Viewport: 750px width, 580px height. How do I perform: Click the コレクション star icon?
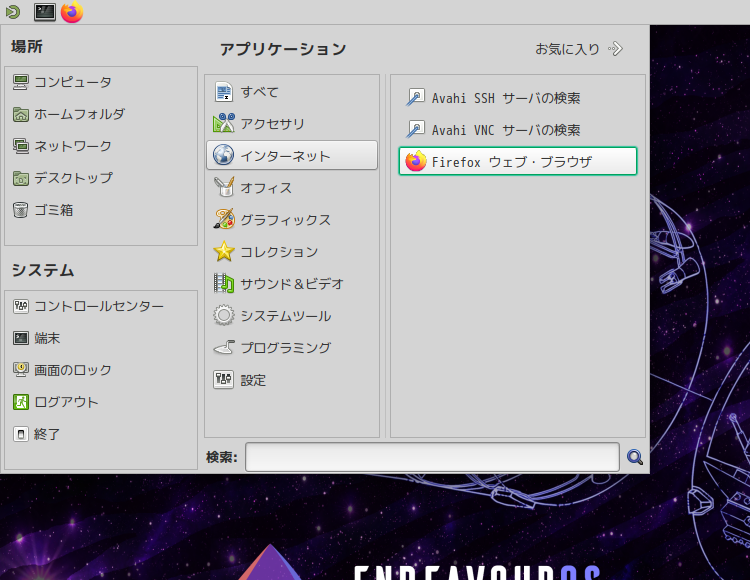tap(224, 252)
